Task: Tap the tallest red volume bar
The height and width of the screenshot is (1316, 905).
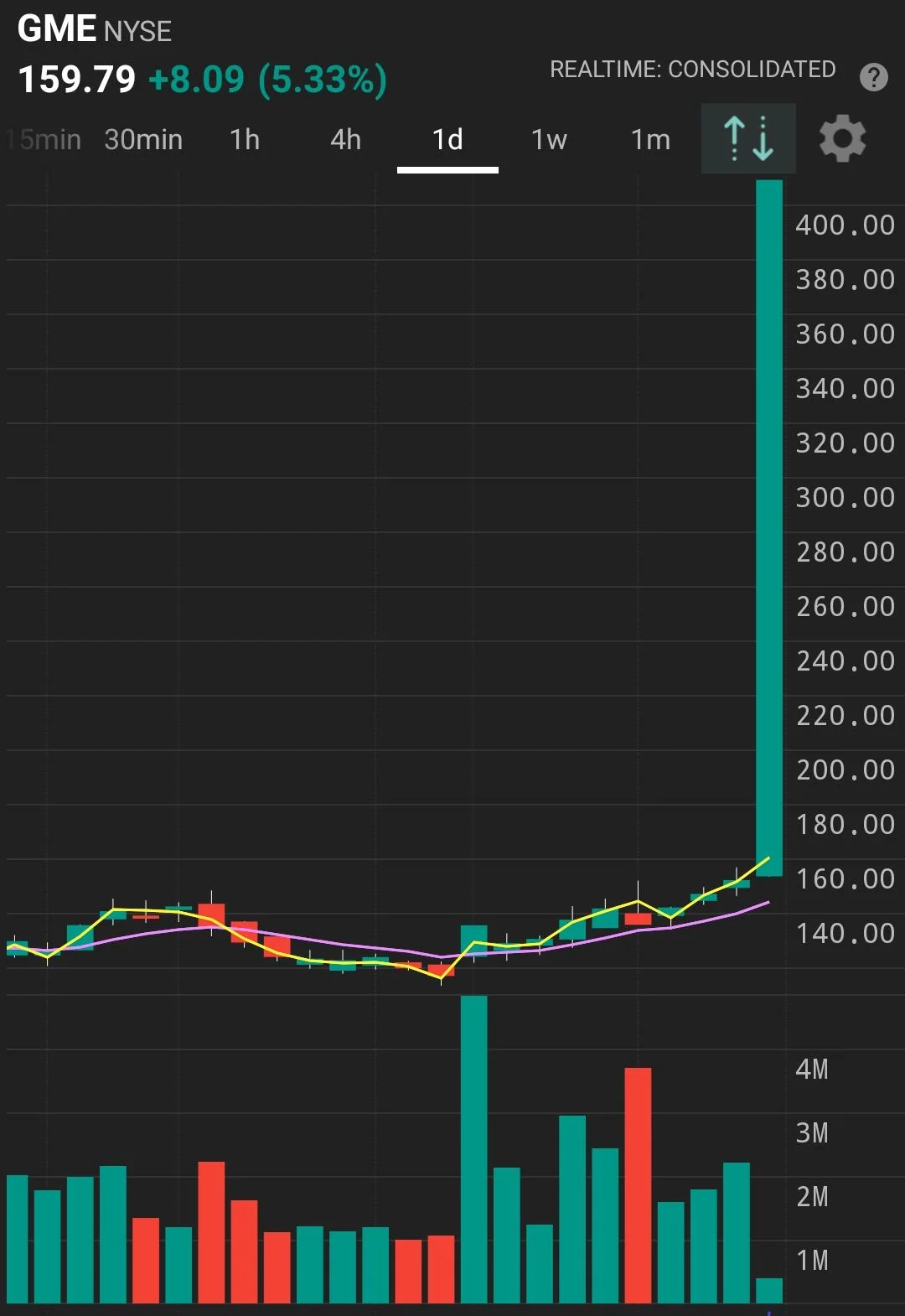Action: point(638,1185)
